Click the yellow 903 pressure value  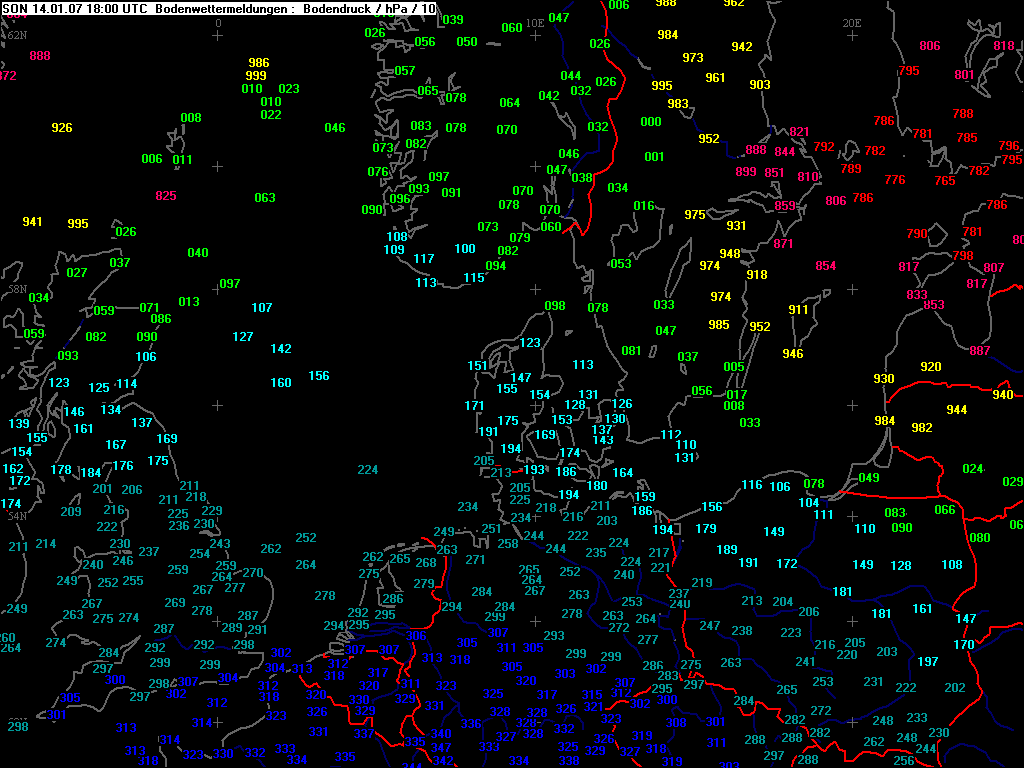click(x=760, y=85)
